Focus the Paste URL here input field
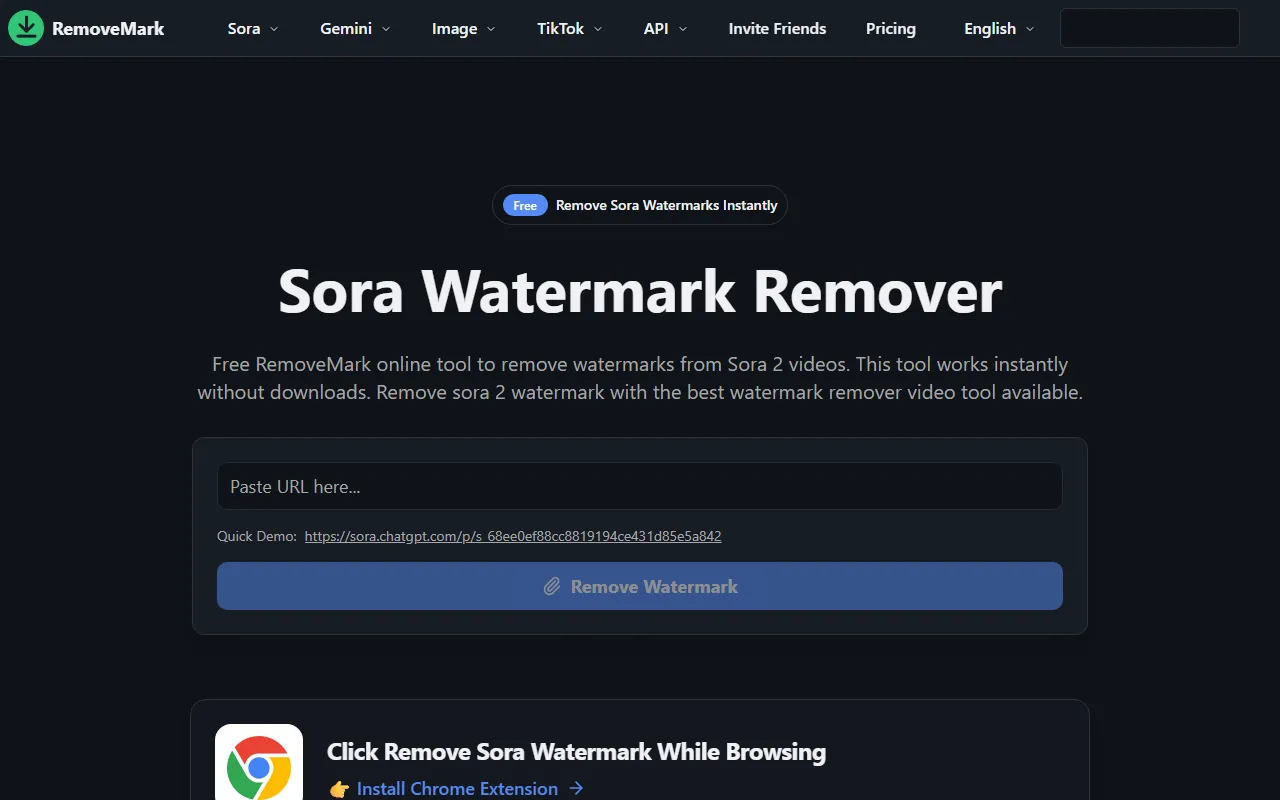Image resolution: width=1280 pixels, height=800 pixels. tap(640, 486)
